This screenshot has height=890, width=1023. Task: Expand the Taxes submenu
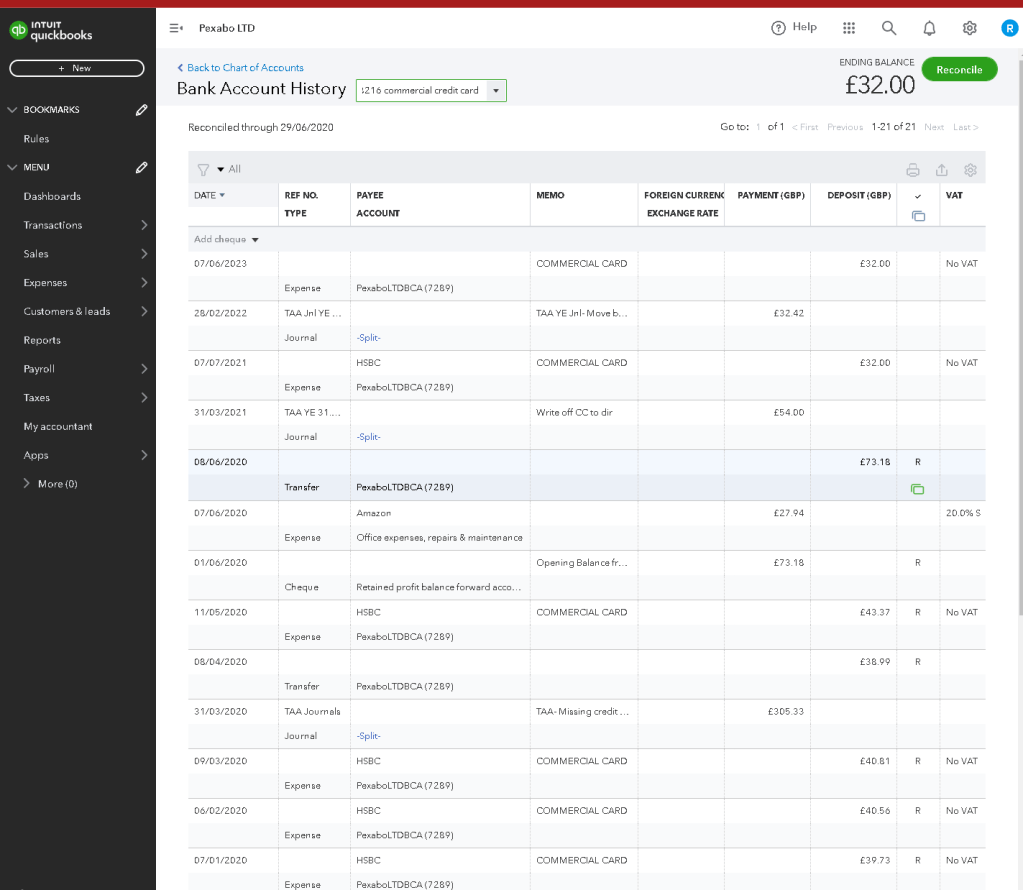(x=144, y=397)
